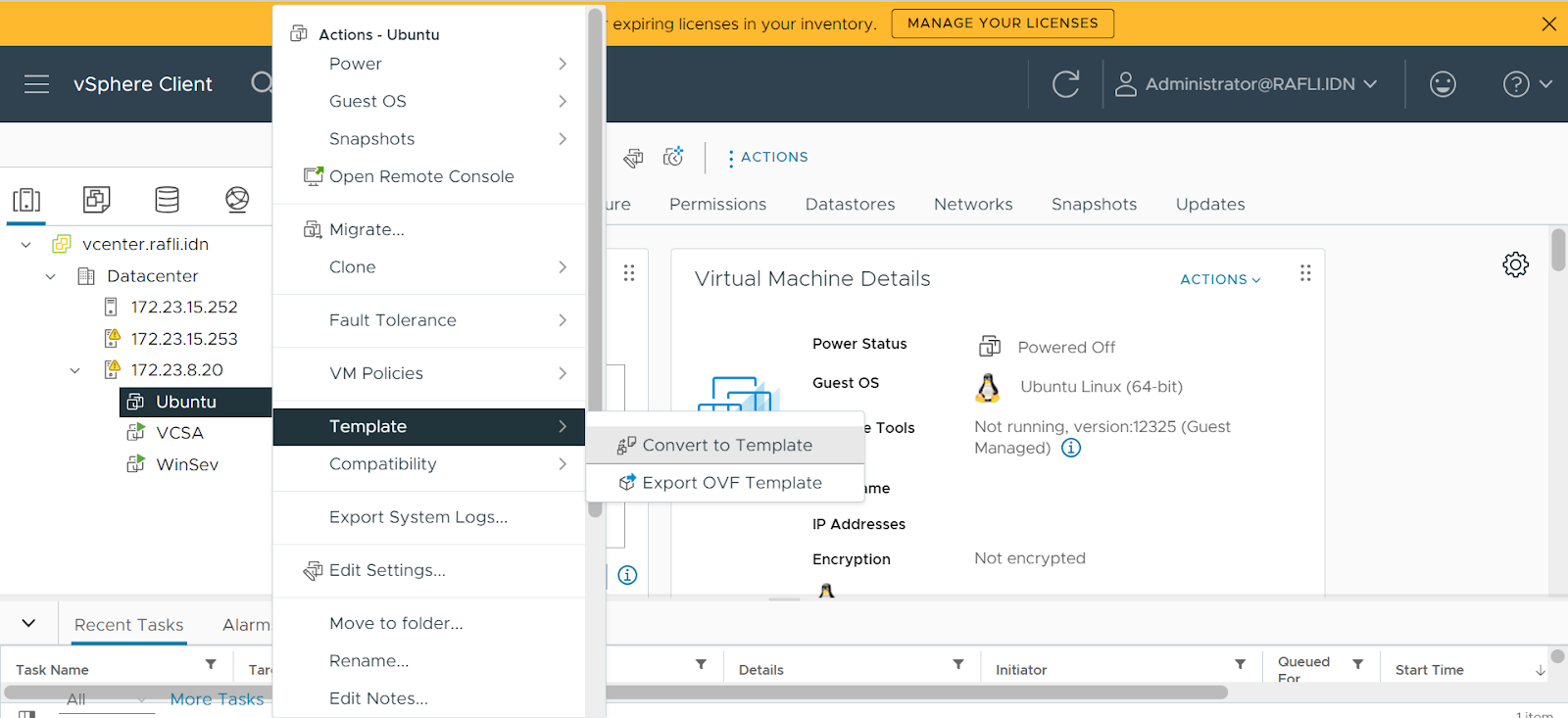Screen dimensions: 1568x718
Task: Filter the Queued For column
Action: point(1358,665)
